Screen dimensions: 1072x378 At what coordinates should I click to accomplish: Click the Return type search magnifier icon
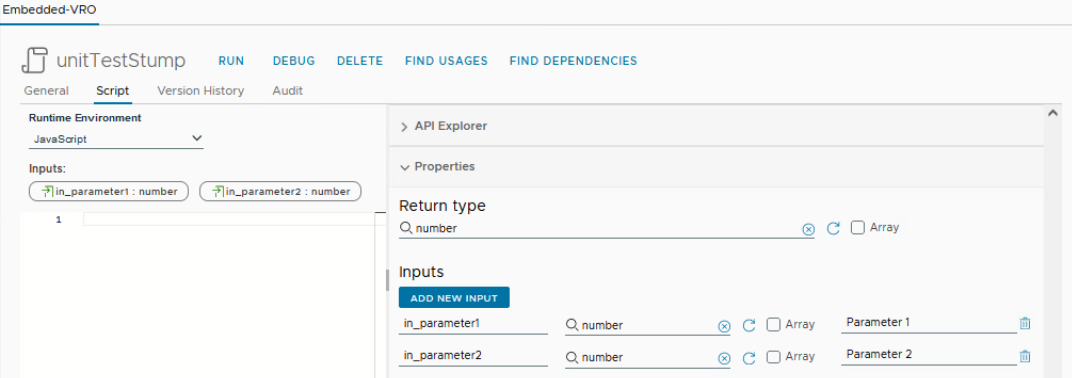[x=406, y=228]
